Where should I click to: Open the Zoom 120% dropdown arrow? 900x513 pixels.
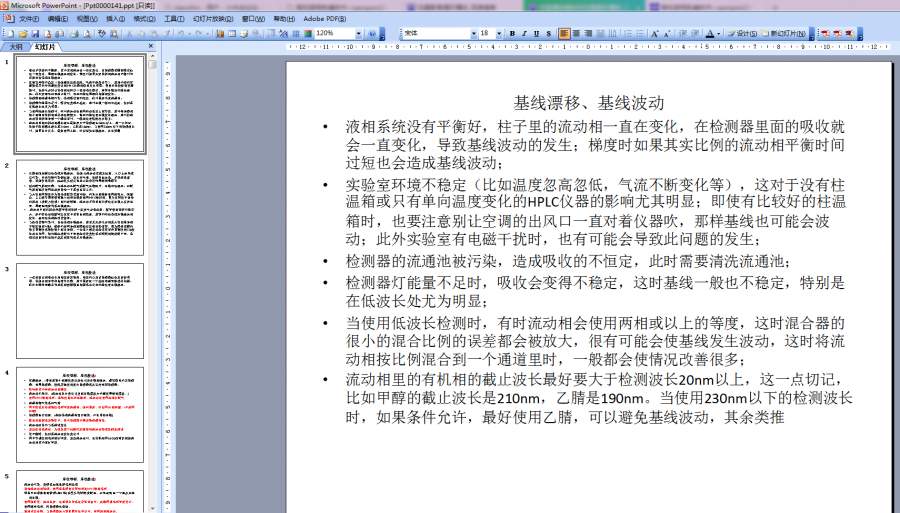pyautogui.click(x=358, y=34)
